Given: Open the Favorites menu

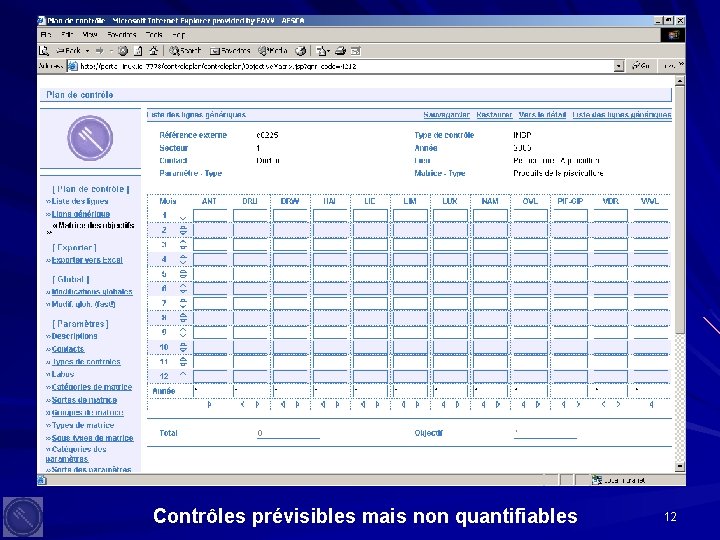Looking at the screenshot, I should [122, 34].
